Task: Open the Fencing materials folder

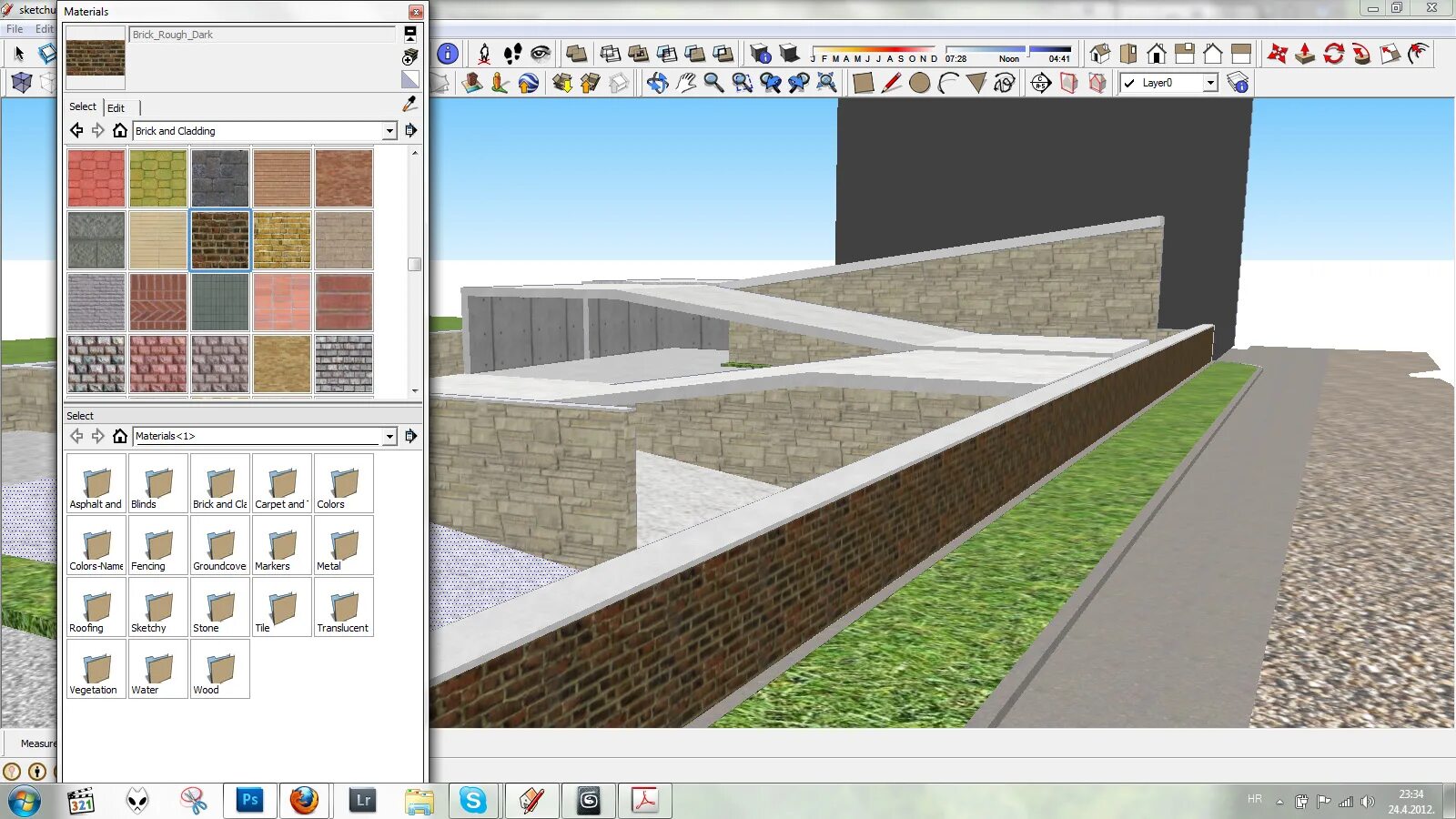Action: [157, 545]
